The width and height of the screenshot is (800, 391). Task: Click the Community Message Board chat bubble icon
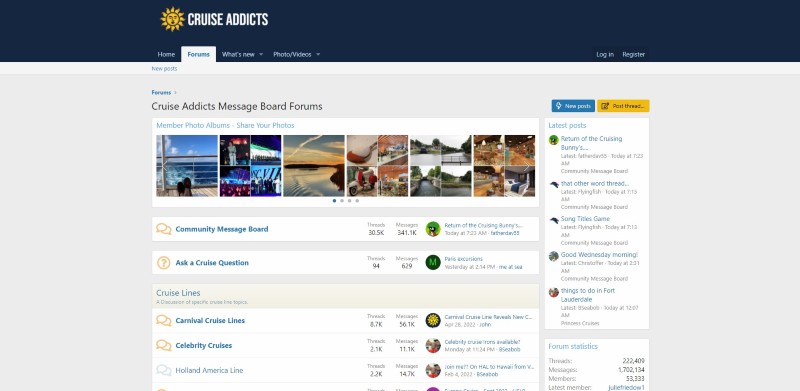[x=163, y=229]
